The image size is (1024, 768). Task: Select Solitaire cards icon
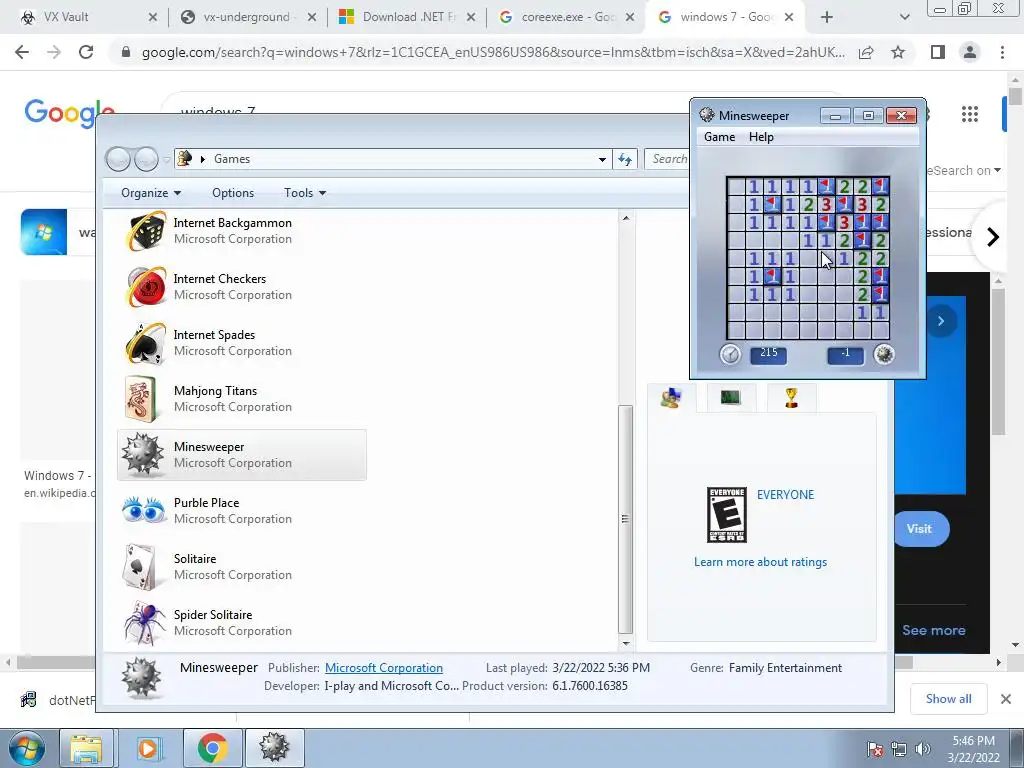coord(140,567)
